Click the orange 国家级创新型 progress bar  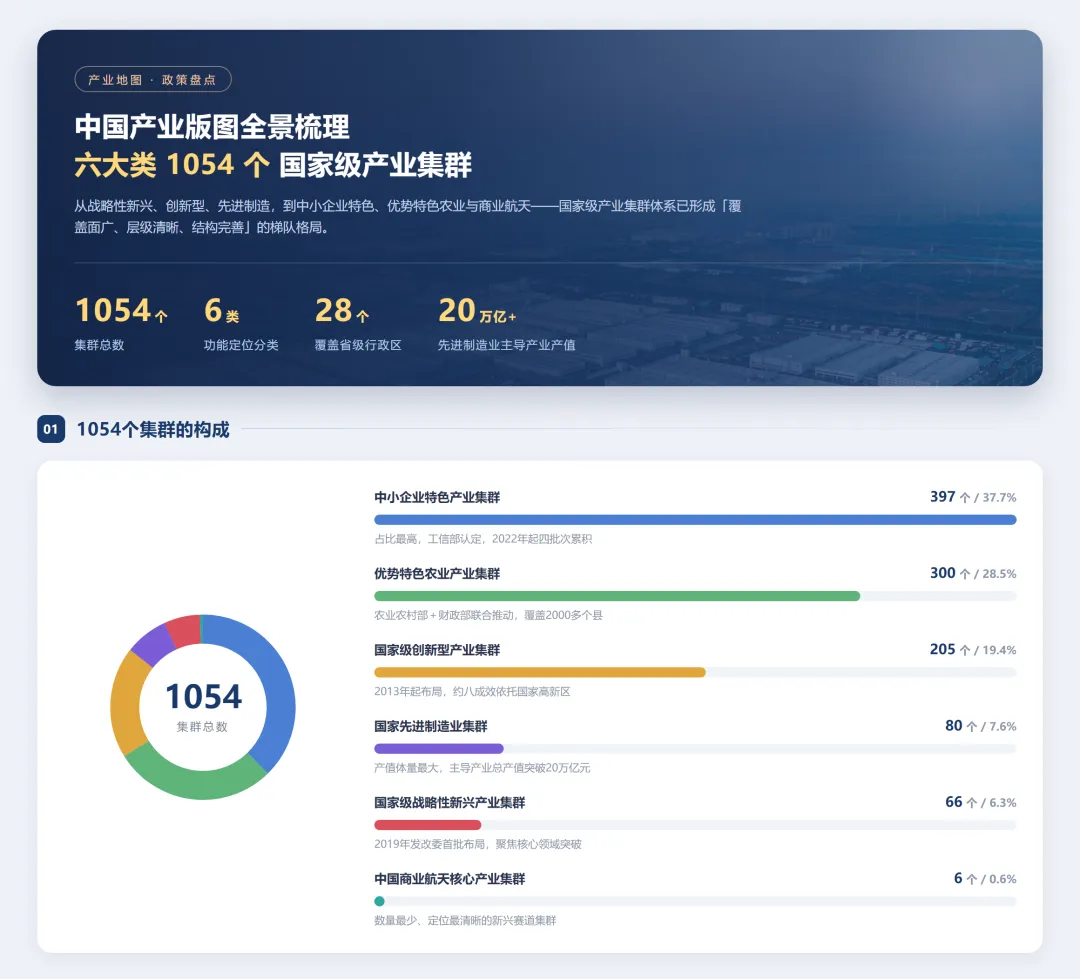pyautogui.click(x=540, y=673)
